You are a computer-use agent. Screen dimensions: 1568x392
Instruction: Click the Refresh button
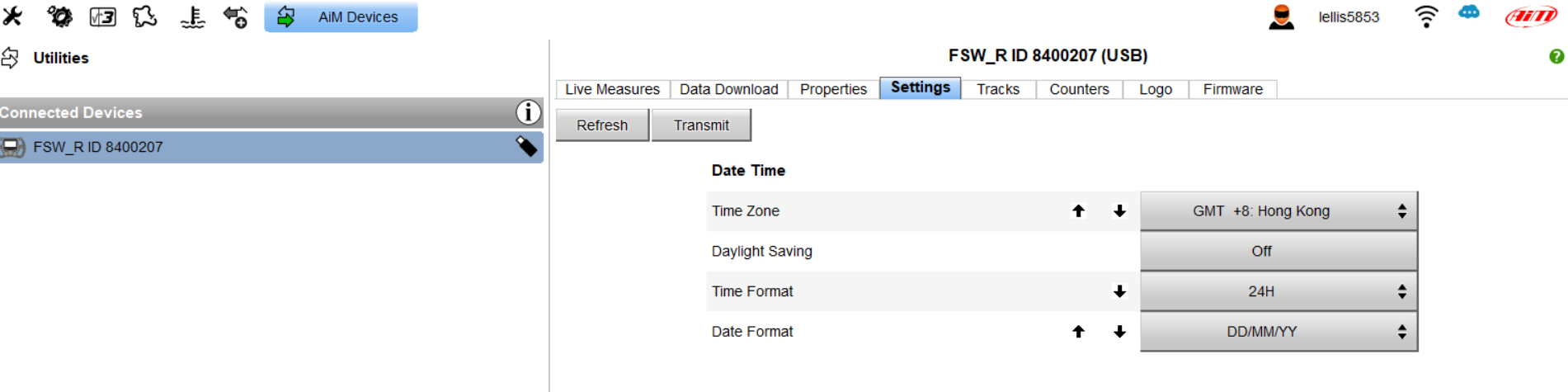(x=602, y=125)
